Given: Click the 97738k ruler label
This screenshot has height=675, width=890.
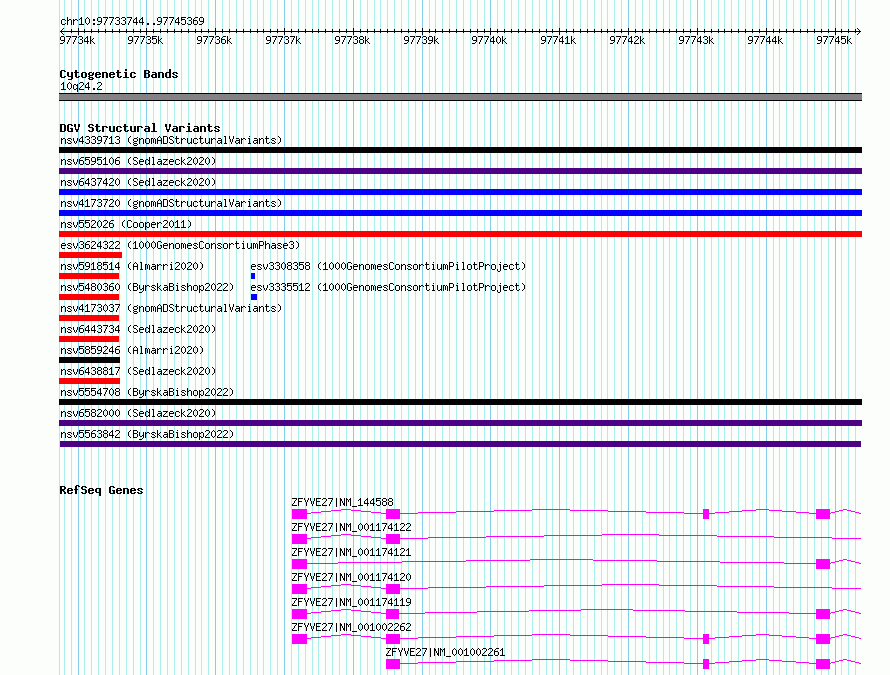Looking at the screenshot, I should point(352,40).
